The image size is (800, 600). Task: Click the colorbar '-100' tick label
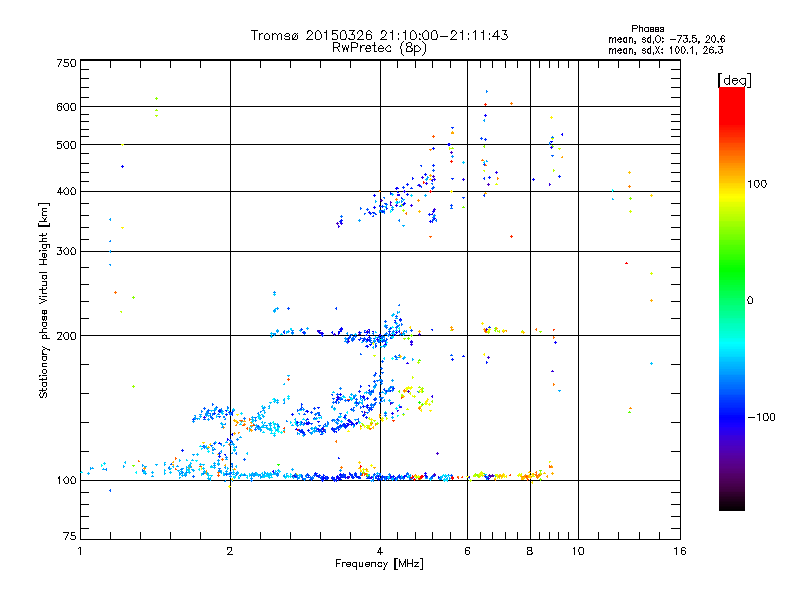coord(761,417)
